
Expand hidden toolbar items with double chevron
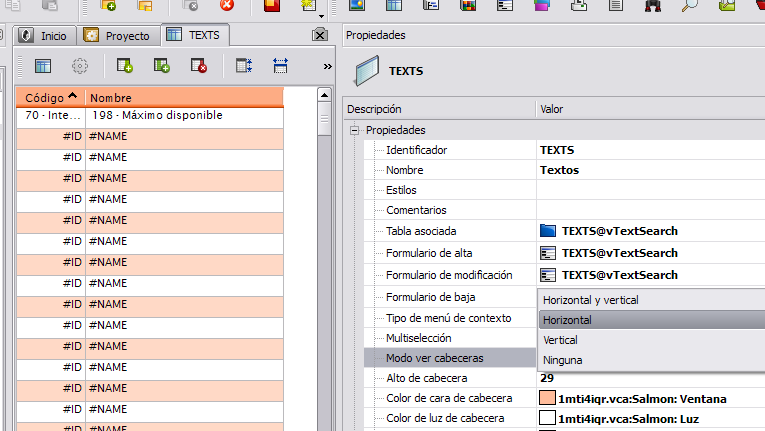click(x=327, y=67)
